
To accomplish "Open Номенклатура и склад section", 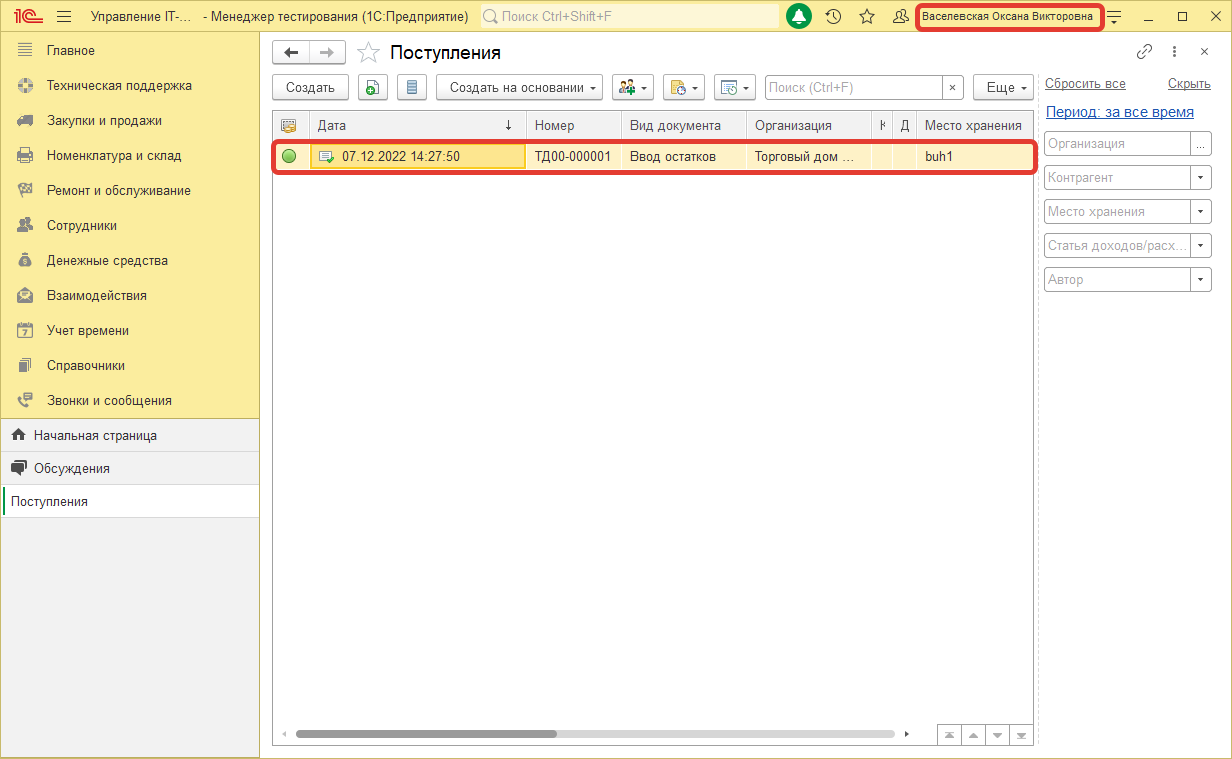I will 114,156.
